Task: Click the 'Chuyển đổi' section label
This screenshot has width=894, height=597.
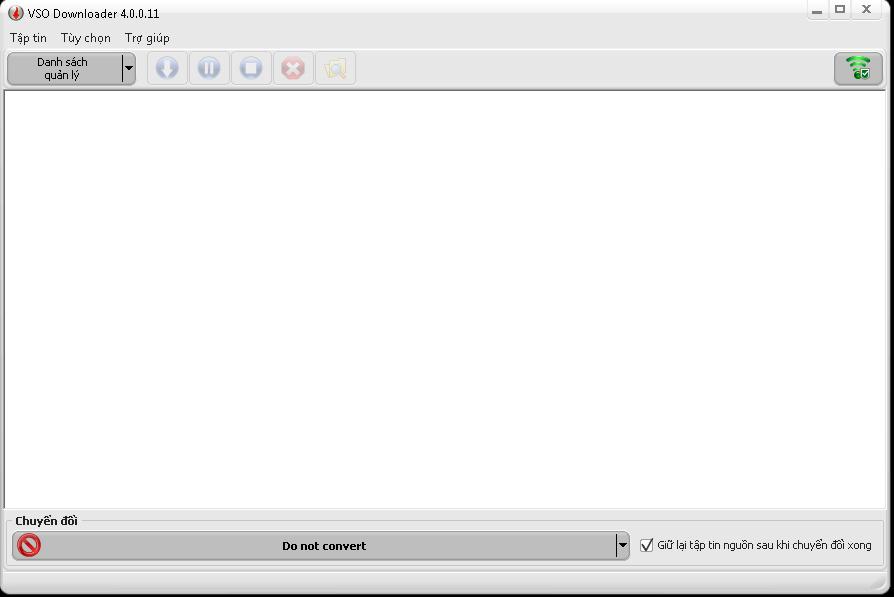Action: [46, 521]
